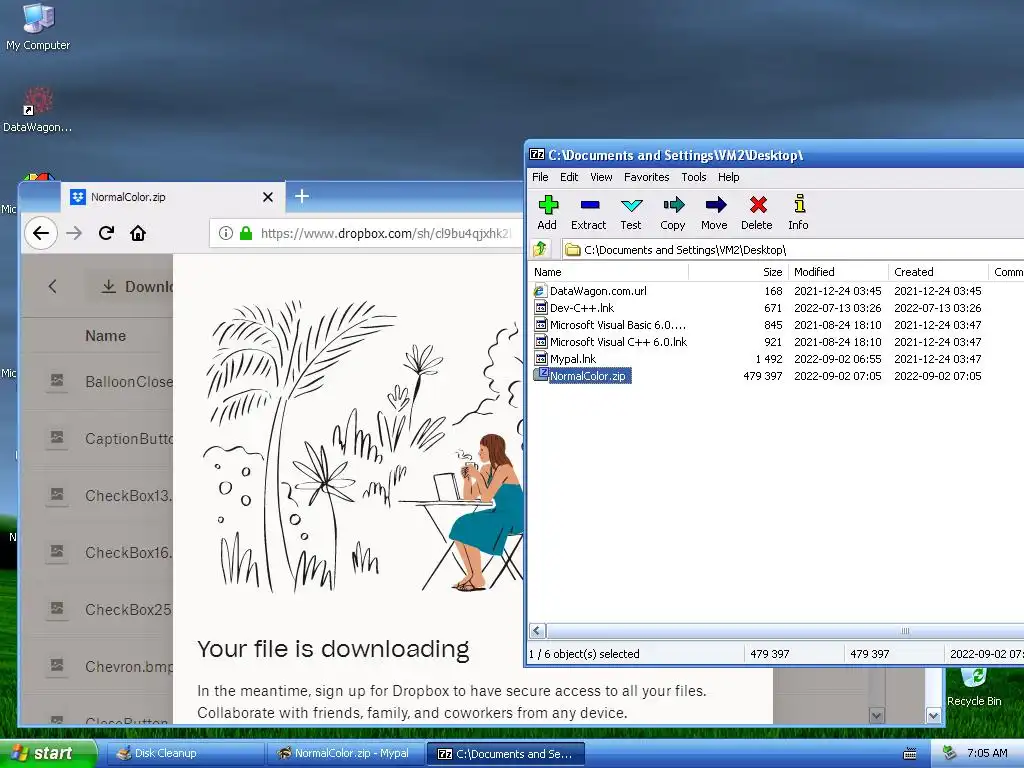Open the DataWagon desktop shortcut
Viewport: 1024px width, 768px height.
click(x=38, y=110)
